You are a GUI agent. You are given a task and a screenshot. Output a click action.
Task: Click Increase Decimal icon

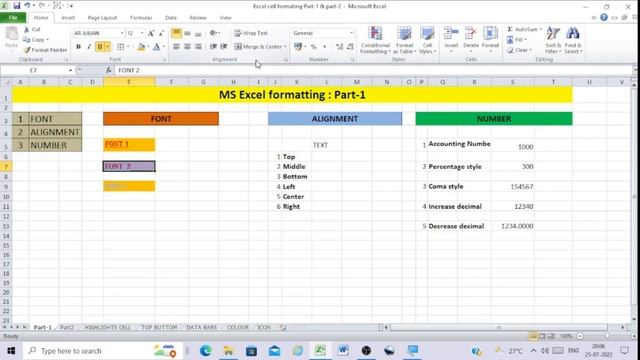tap(340, 47)
